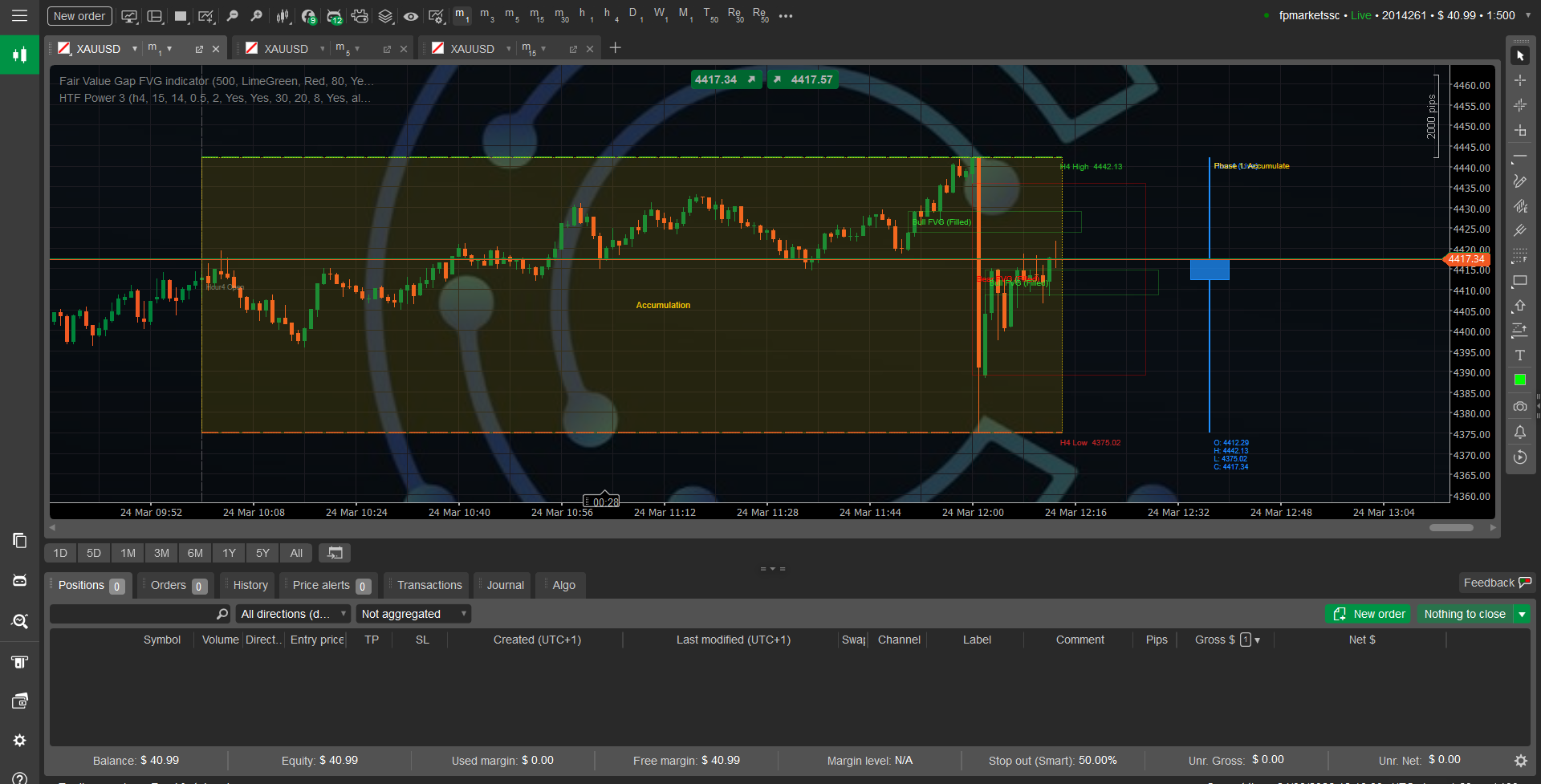Open the indicators icon with badge 9

click(x=308, y=16)
